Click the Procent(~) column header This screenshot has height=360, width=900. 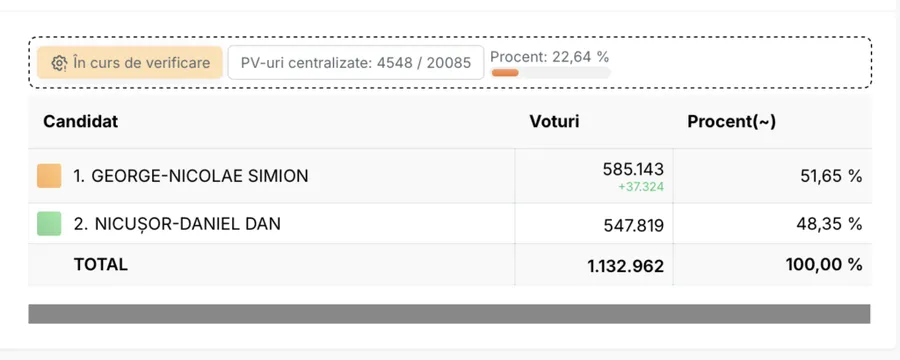(732, 122)
